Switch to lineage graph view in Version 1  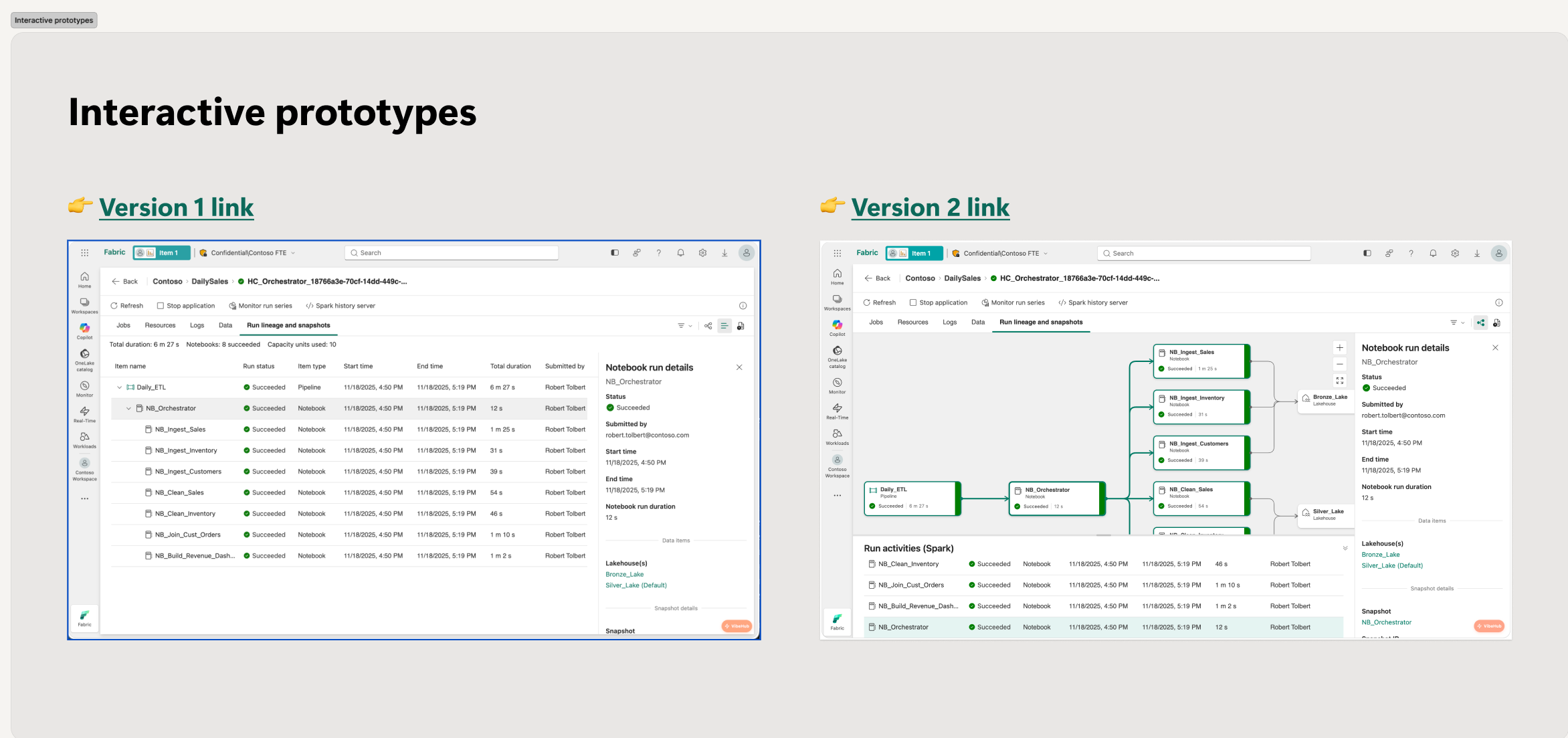(708, 326)
